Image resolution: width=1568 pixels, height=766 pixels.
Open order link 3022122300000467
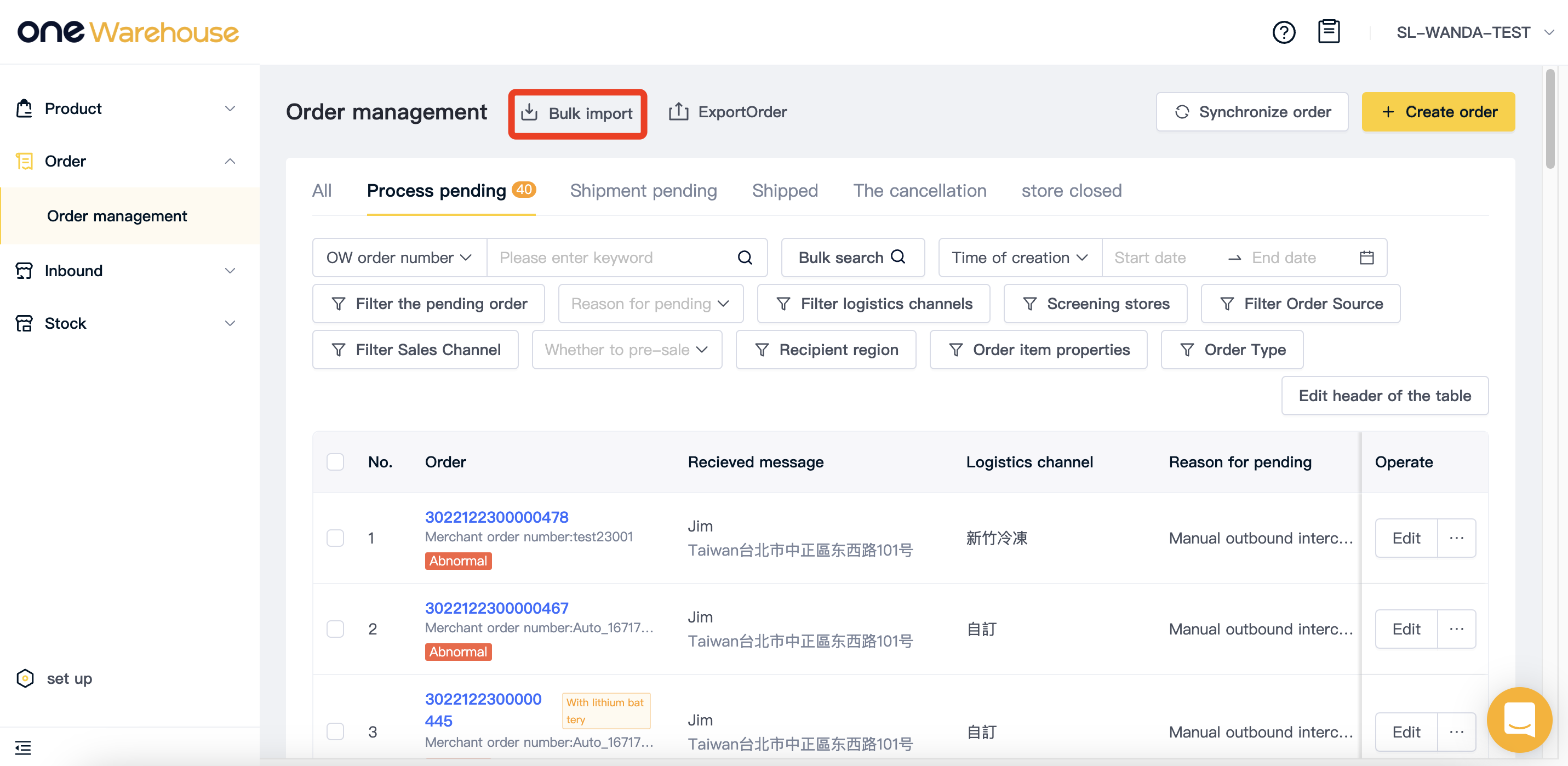pyautogui.click(x=497, y=608)
